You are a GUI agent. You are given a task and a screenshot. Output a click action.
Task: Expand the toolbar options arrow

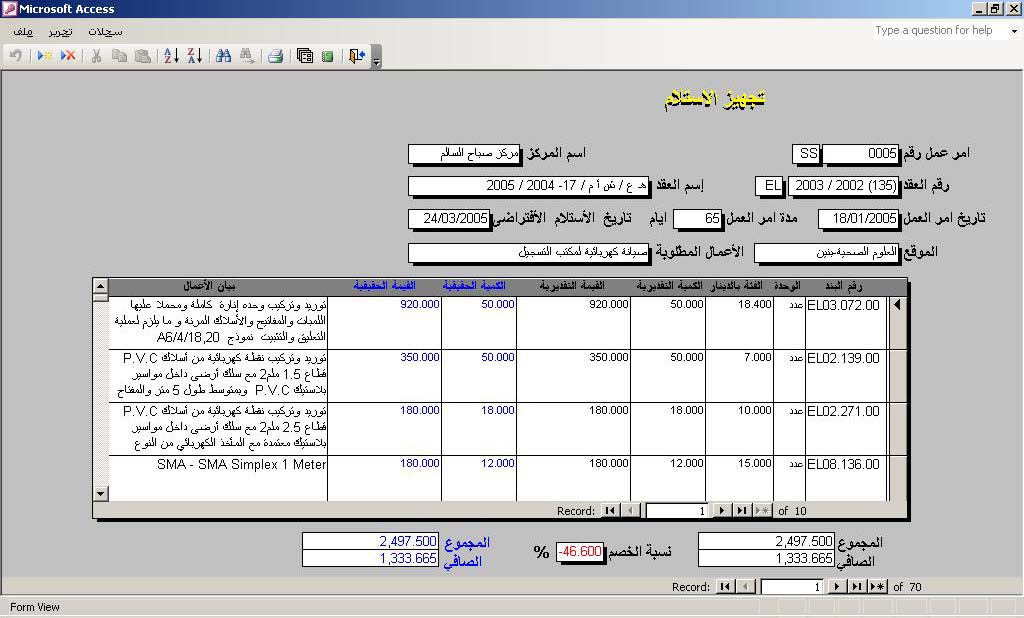[x=376, y=62]
